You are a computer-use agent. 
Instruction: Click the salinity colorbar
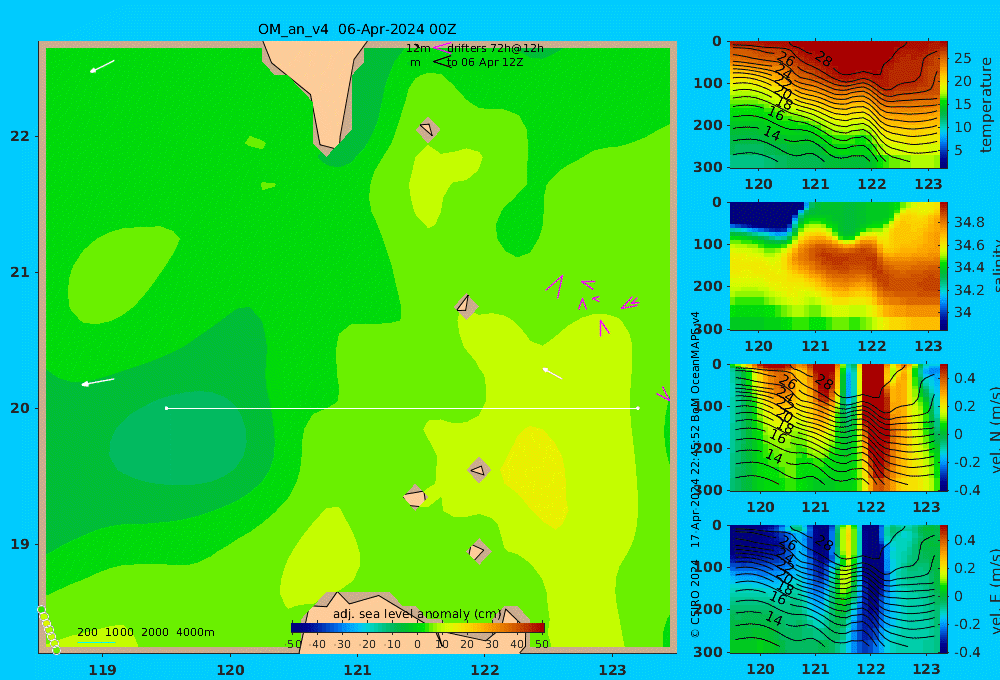tap(944, 266)
